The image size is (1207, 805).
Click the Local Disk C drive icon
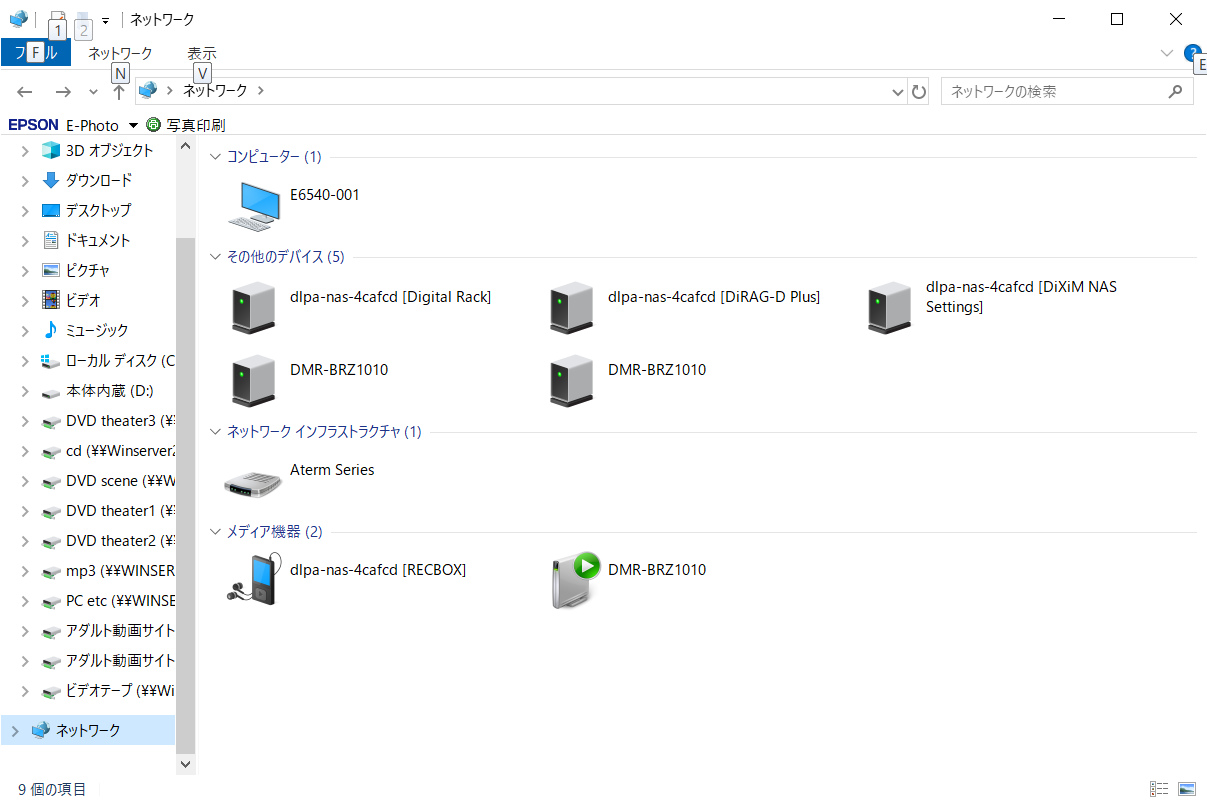(x=51, y=361)
